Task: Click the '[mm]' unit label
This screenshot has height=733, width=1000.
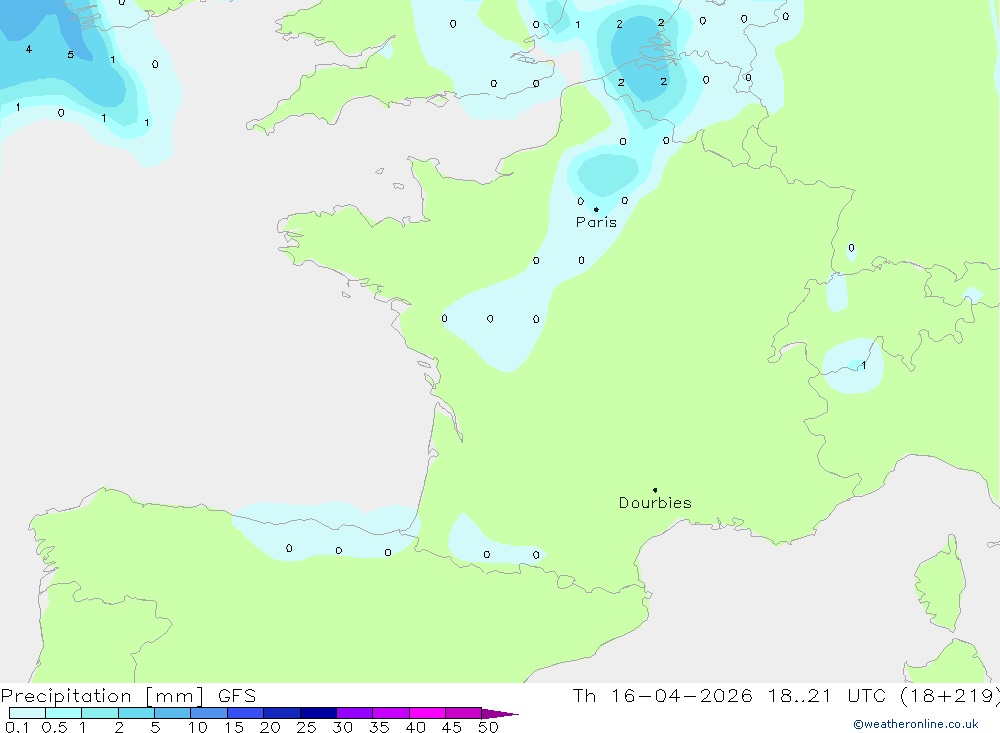Action: tap(175, 696)
